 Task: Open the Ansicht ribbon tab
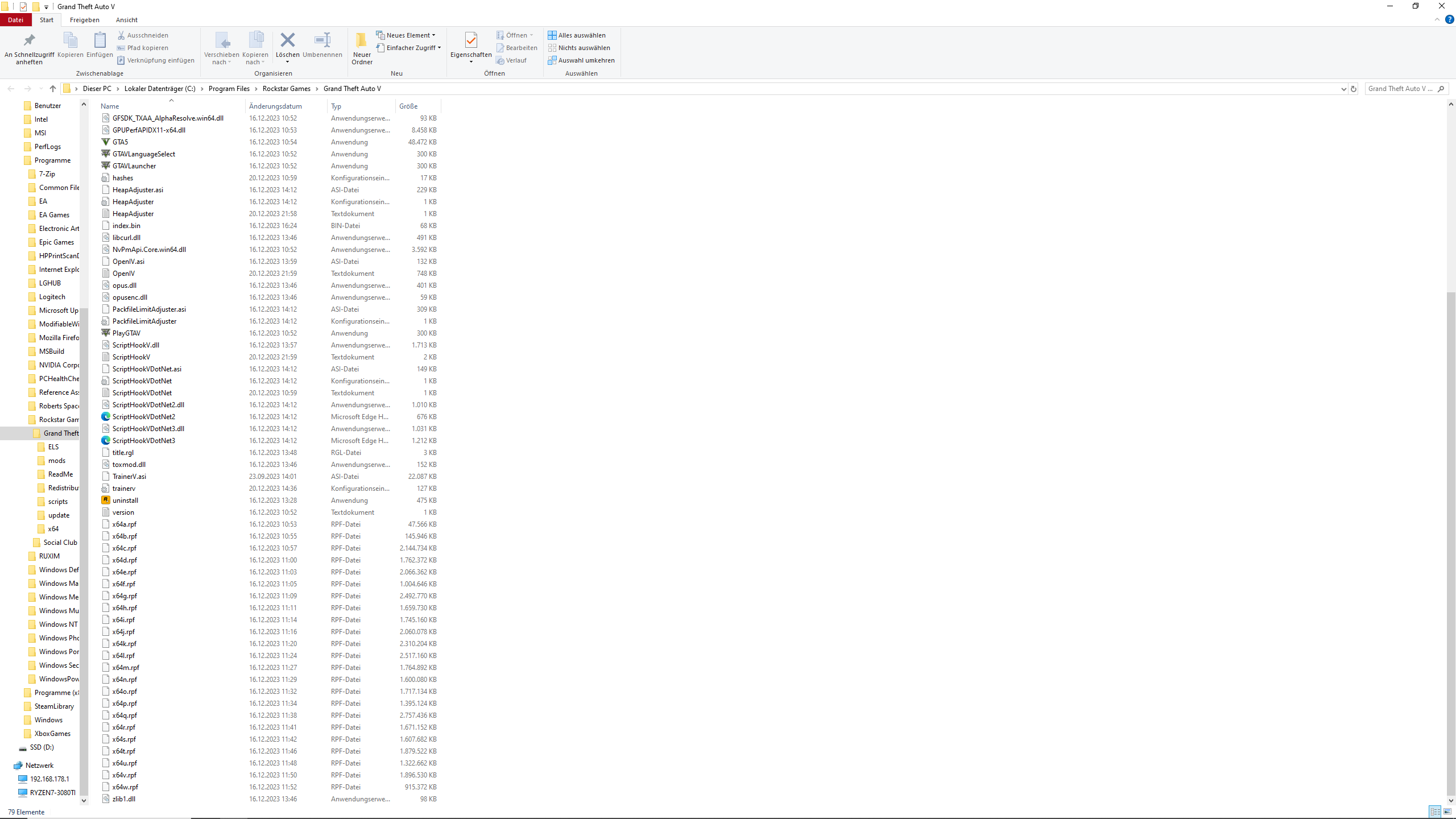[x=126, y=20]
